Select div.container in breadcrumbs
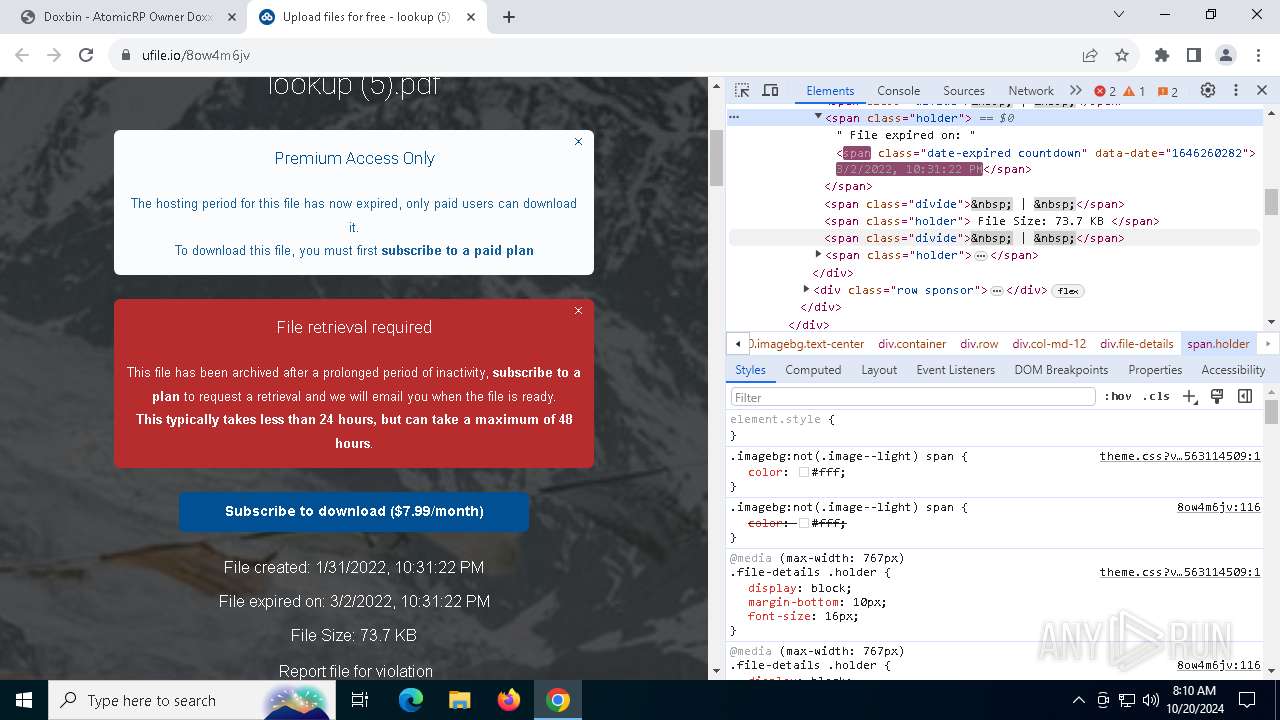 [x=912, y=343]
